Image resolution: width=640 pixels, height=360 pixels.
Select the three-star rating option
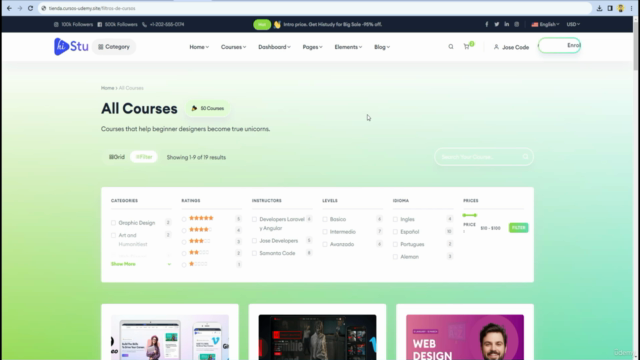[184, 242]
